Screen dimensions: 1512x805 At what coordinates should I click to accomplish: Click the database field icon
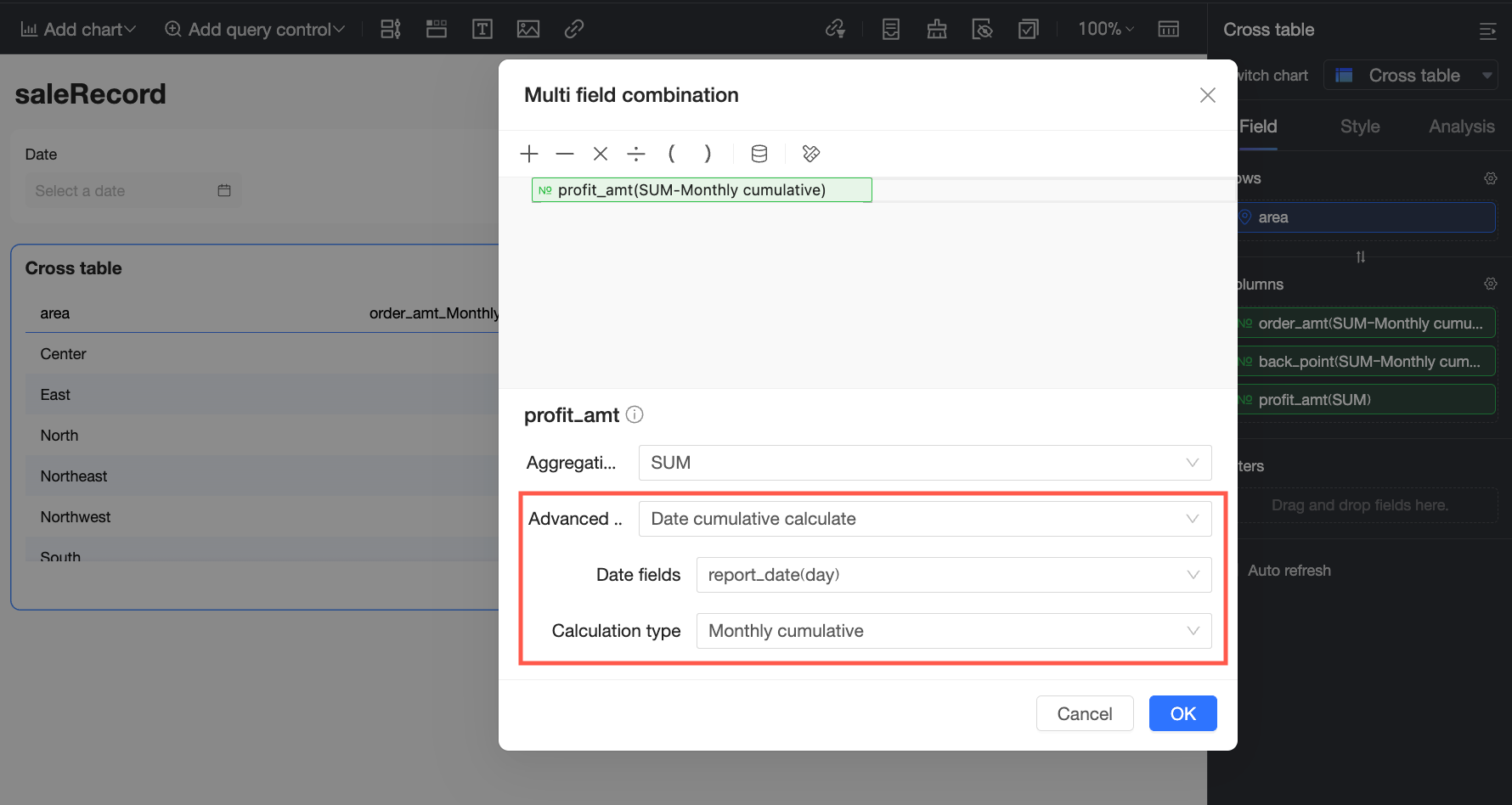pyautogui.click(x=759, y=154)
